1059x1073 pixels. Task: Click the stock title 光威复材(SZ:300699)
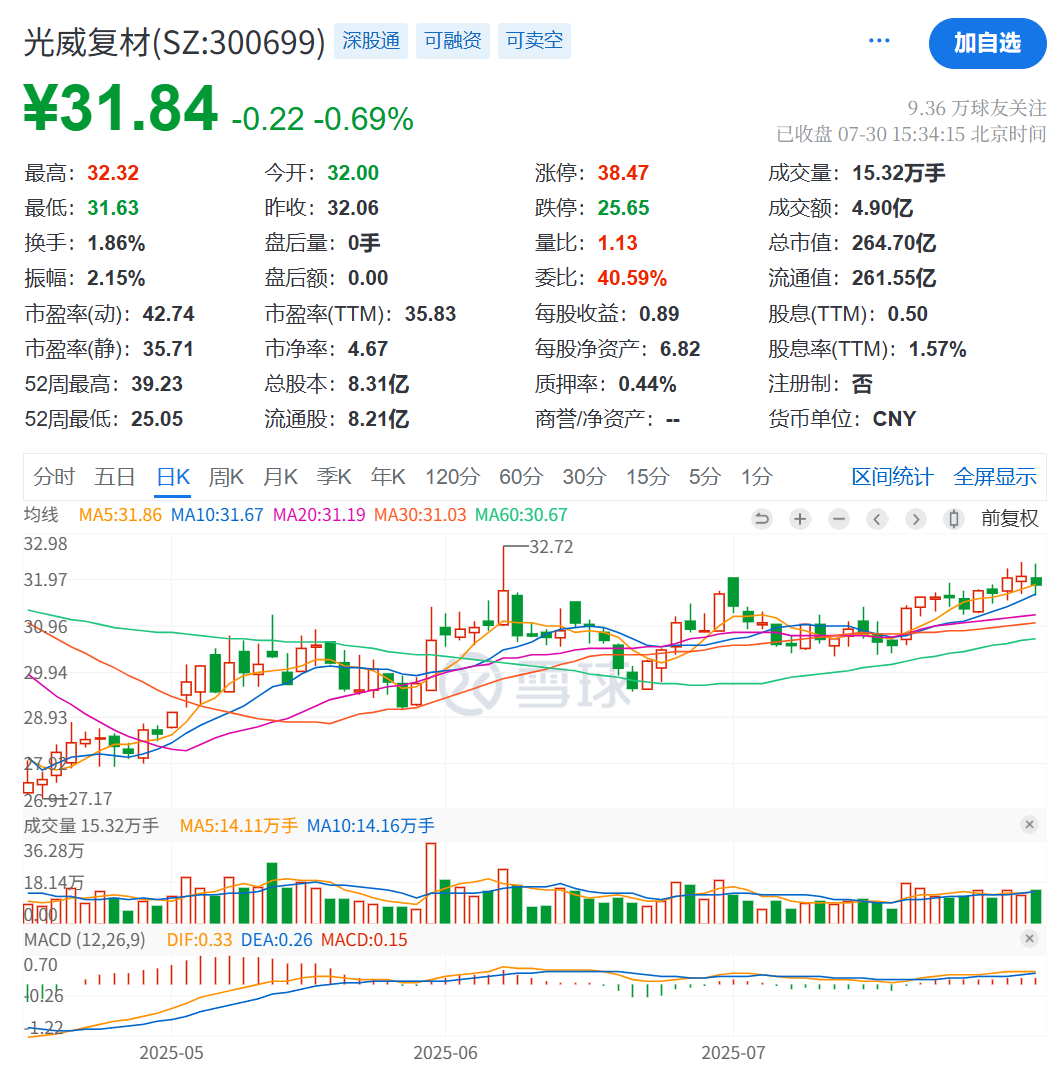(174, 42)
